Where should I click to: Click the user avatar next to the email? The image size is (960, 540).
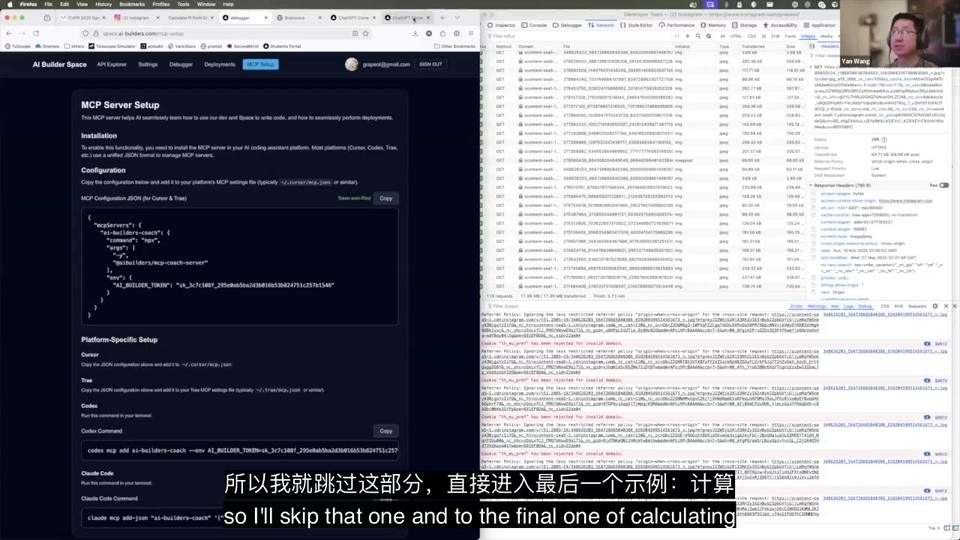pyautogui.click(x=351, y=64)
